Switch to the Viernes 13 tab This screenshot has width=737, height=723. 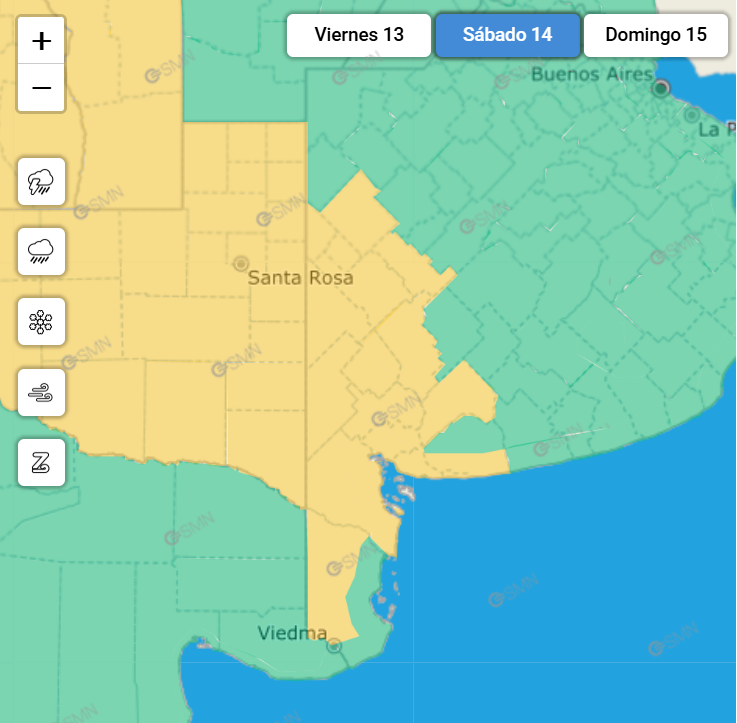pyautogui.click(x=359, y=35)
